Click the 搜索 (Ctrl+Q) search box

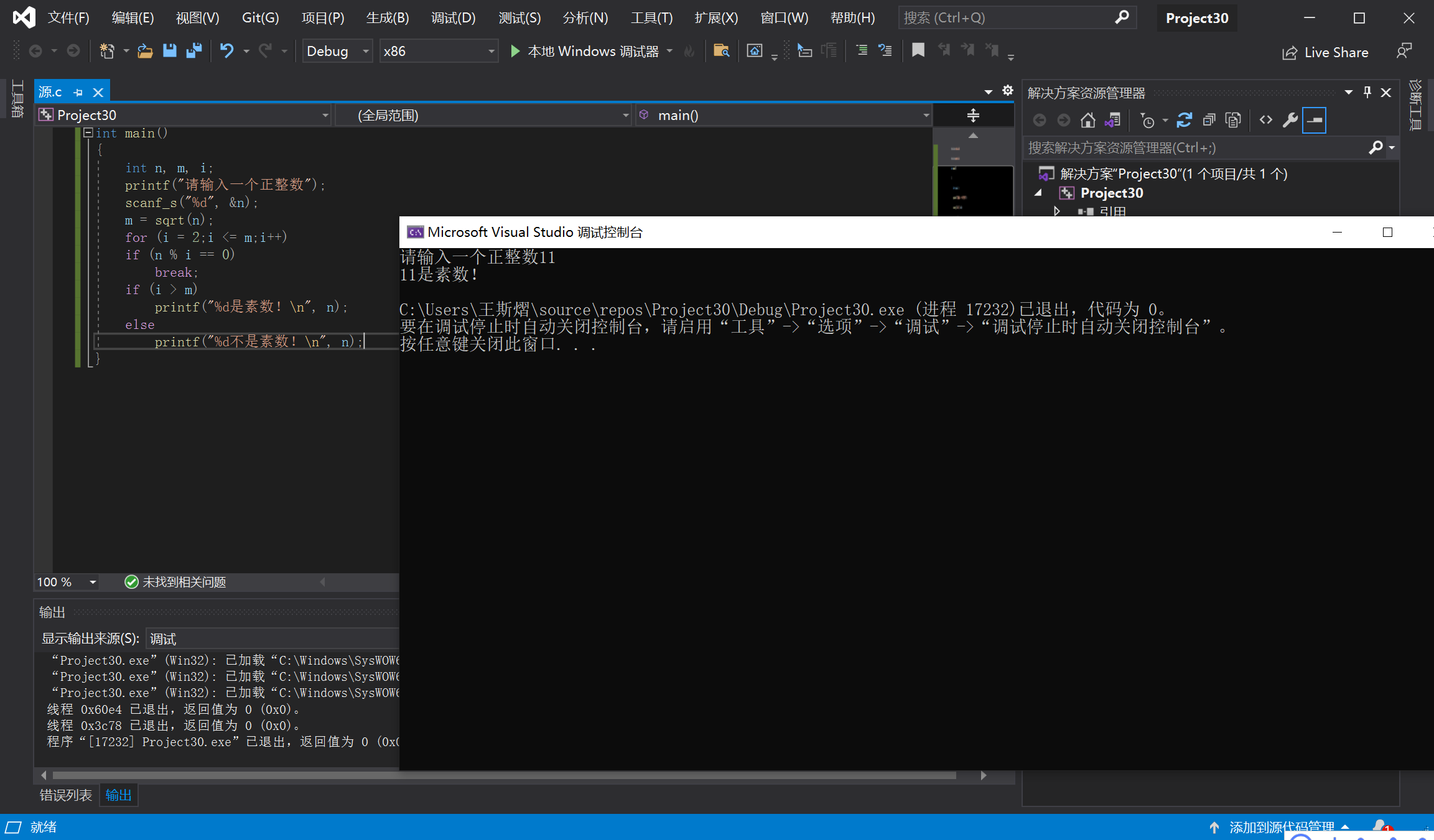point(1008,18)
